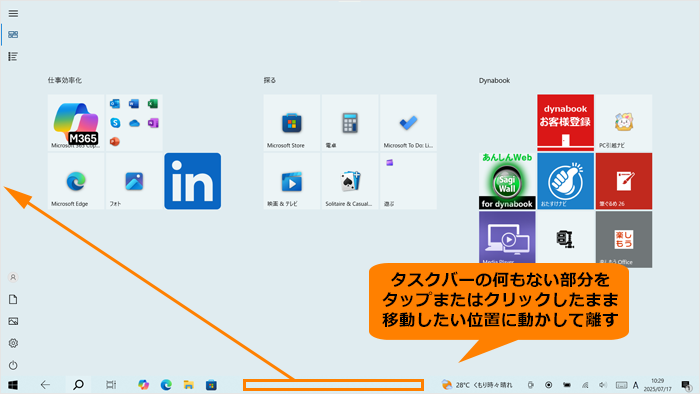This screenshot has height=394, width=700.
Task: Open the Solitaire & Casual Games tile
Action: pos(350,181)
